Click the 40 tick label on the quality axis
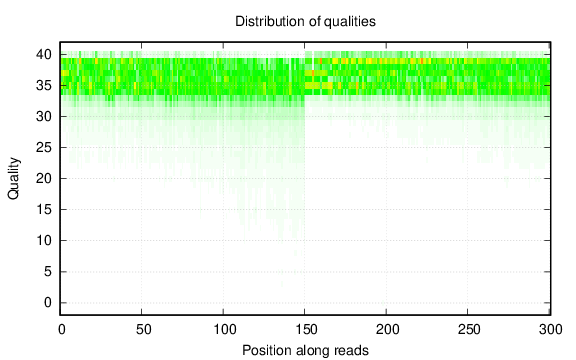Image resolution: width=576 pixels, height=360 pixels. click(44, 55)
